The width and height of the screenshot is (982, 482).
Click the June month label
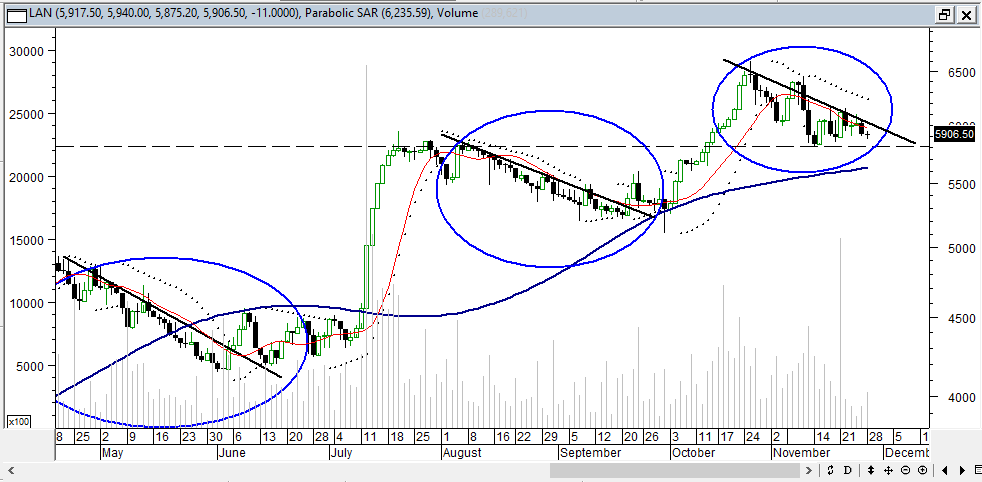click(231, 453)
